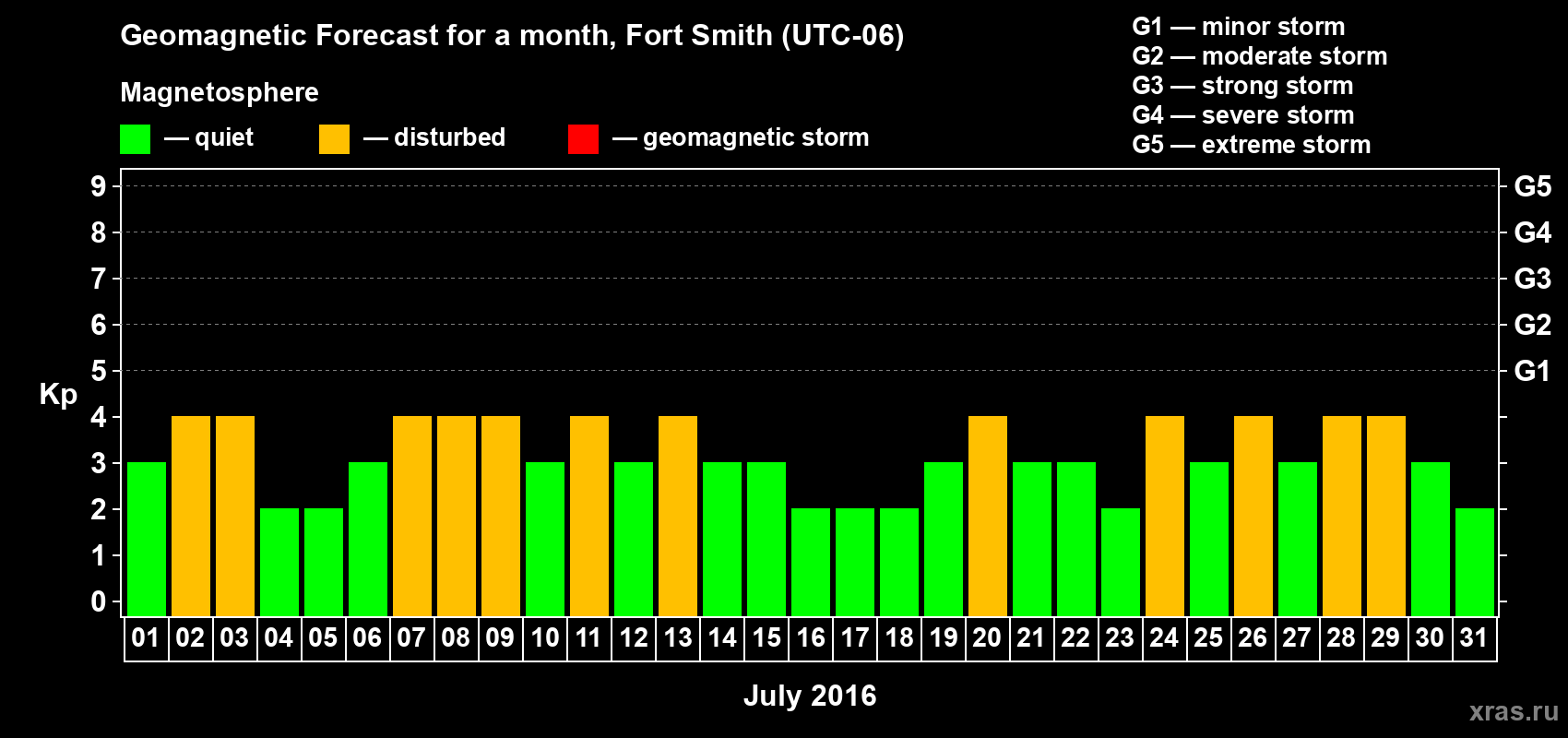Click the green bar for day 23
Viewport: 1568px width, 738px height.
[1121, 563]
